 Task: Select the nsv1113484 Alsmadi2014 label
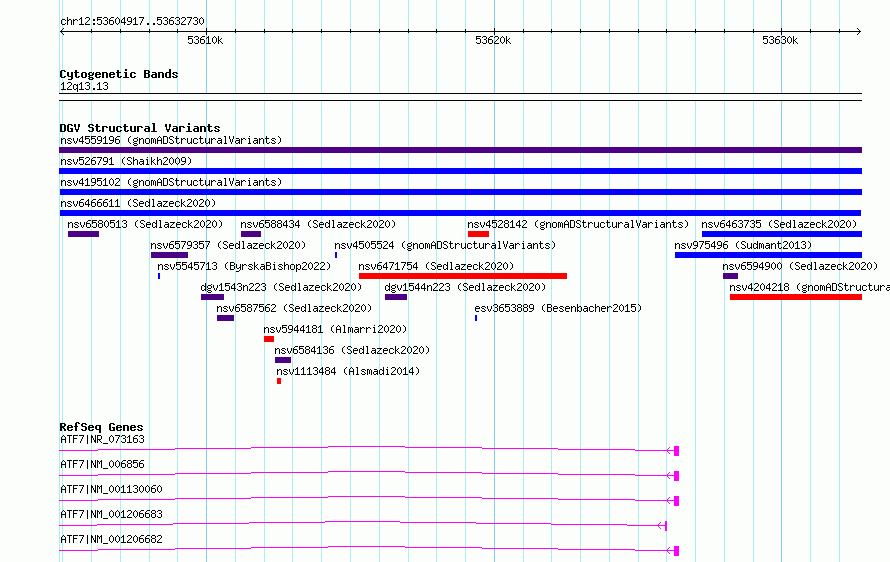pos(348,371)
